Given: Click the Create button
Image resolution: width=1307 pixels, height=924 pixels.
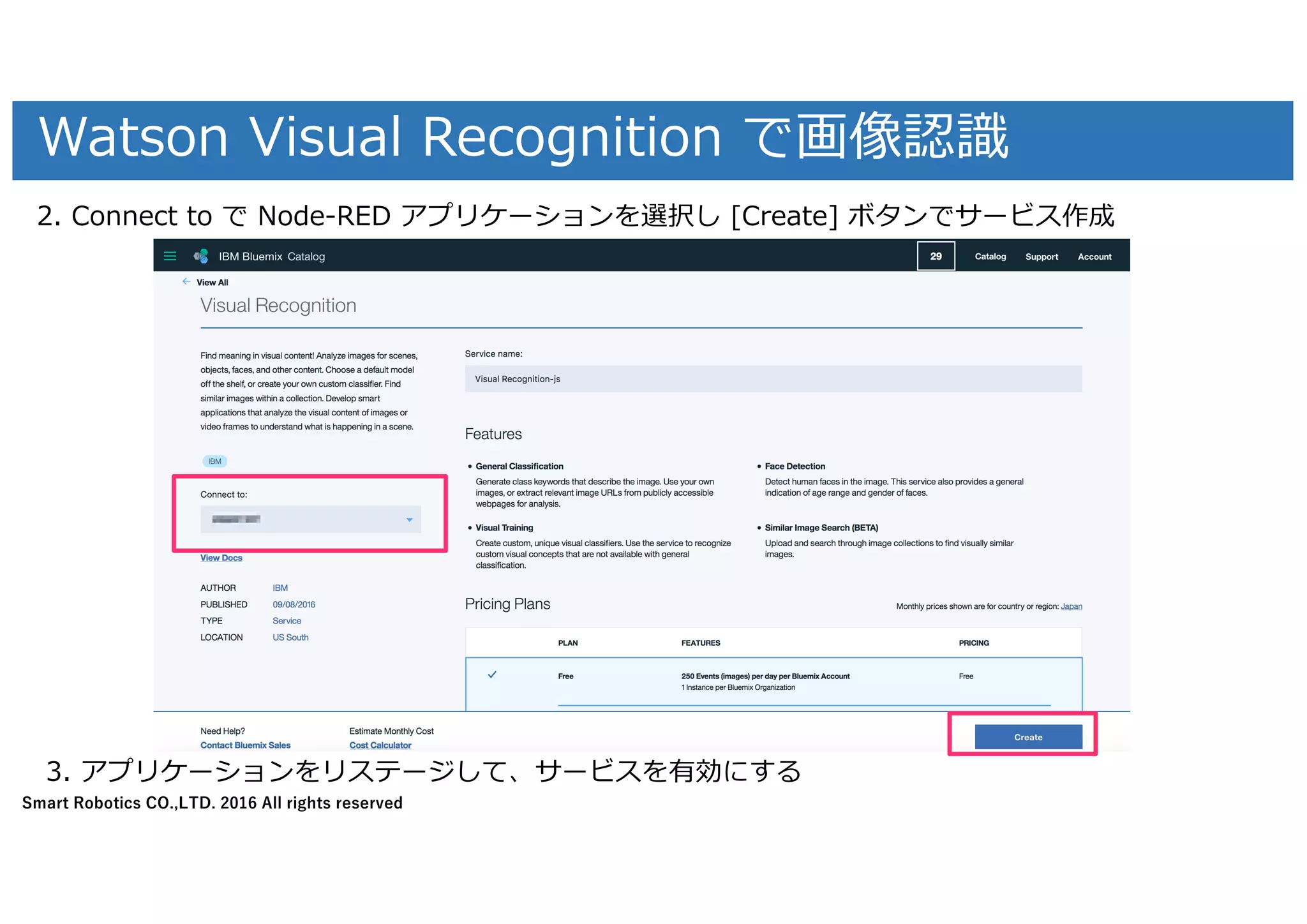Looking at the screenshot, I should coord(1028,737).
